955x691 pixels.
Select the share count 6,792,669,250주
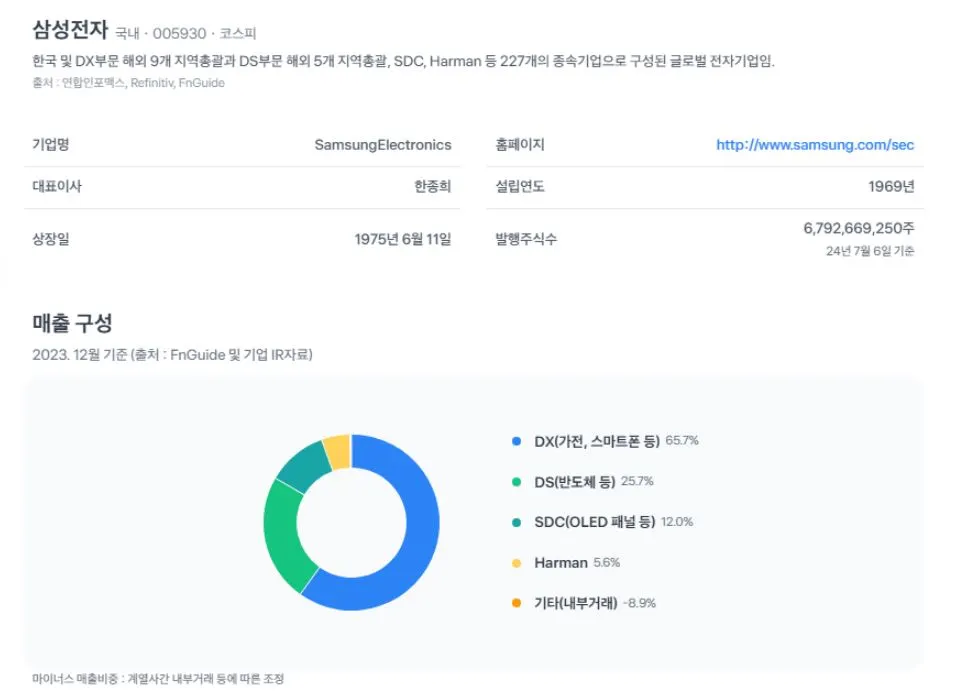(x=859, y=228)
